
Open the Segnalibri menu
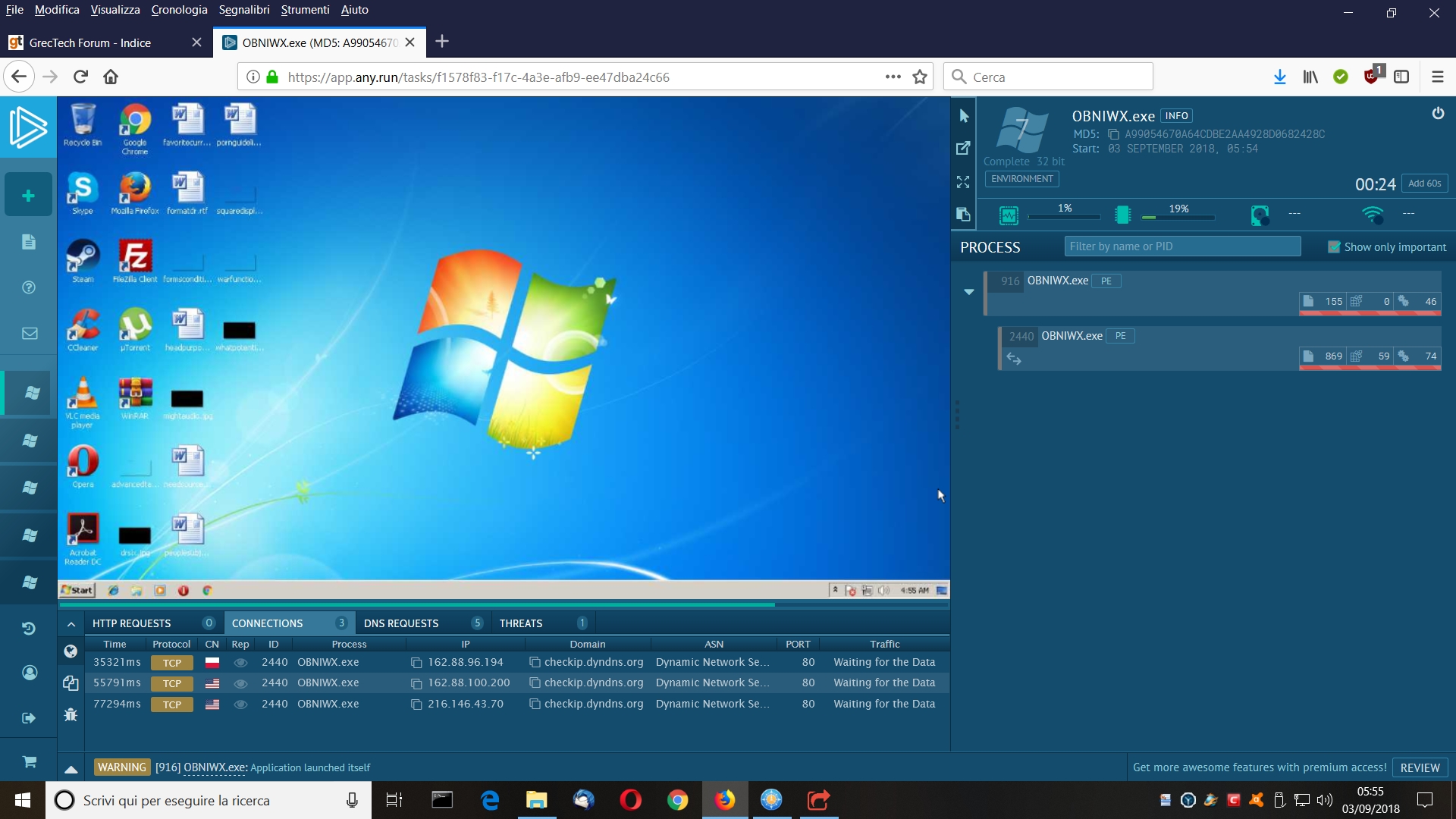244,10
